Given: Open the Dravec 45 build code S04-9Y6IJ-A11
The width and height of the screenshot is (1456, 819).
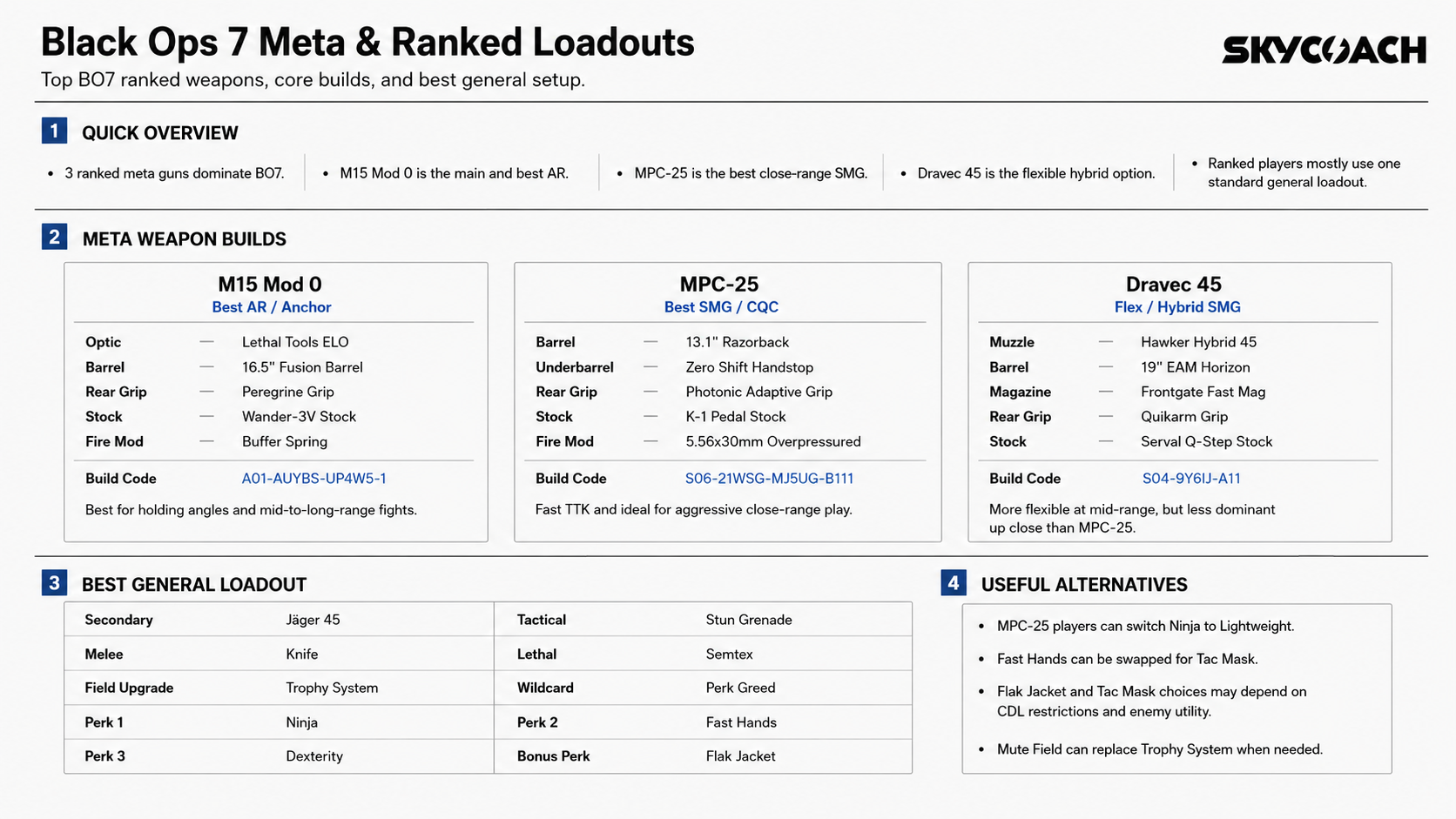Looking at the screenshot, I should point(1191,479).
